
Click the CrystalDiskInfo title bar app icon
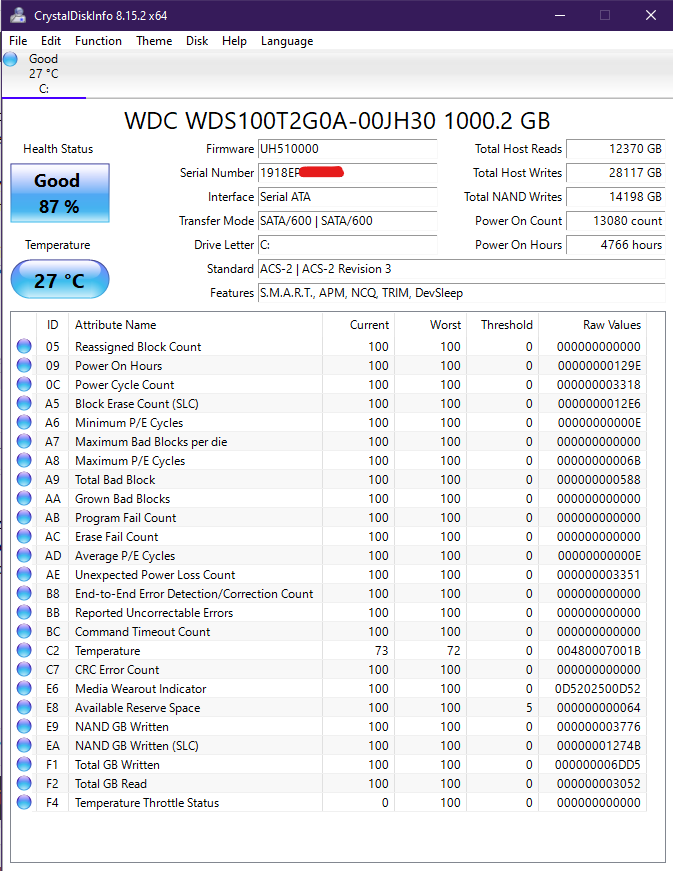pyautogui.click(x=18, y=16)
